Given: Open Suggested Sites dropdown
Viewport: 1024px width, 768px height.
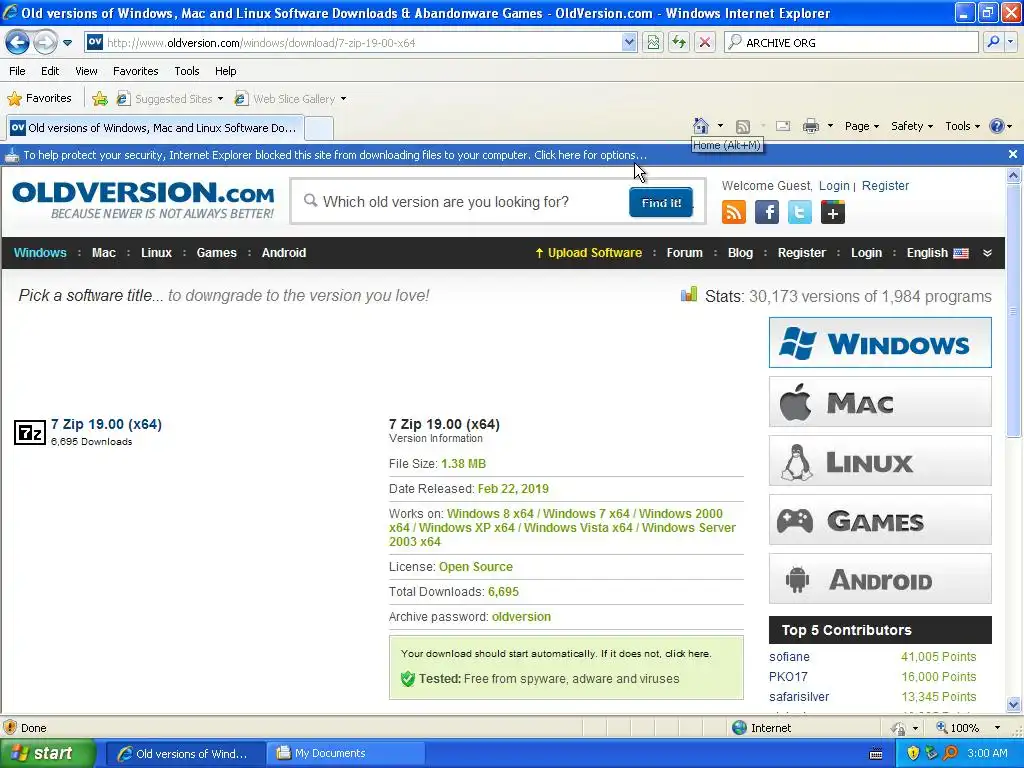Looking at the screenshot, I should tap(170, 99).
